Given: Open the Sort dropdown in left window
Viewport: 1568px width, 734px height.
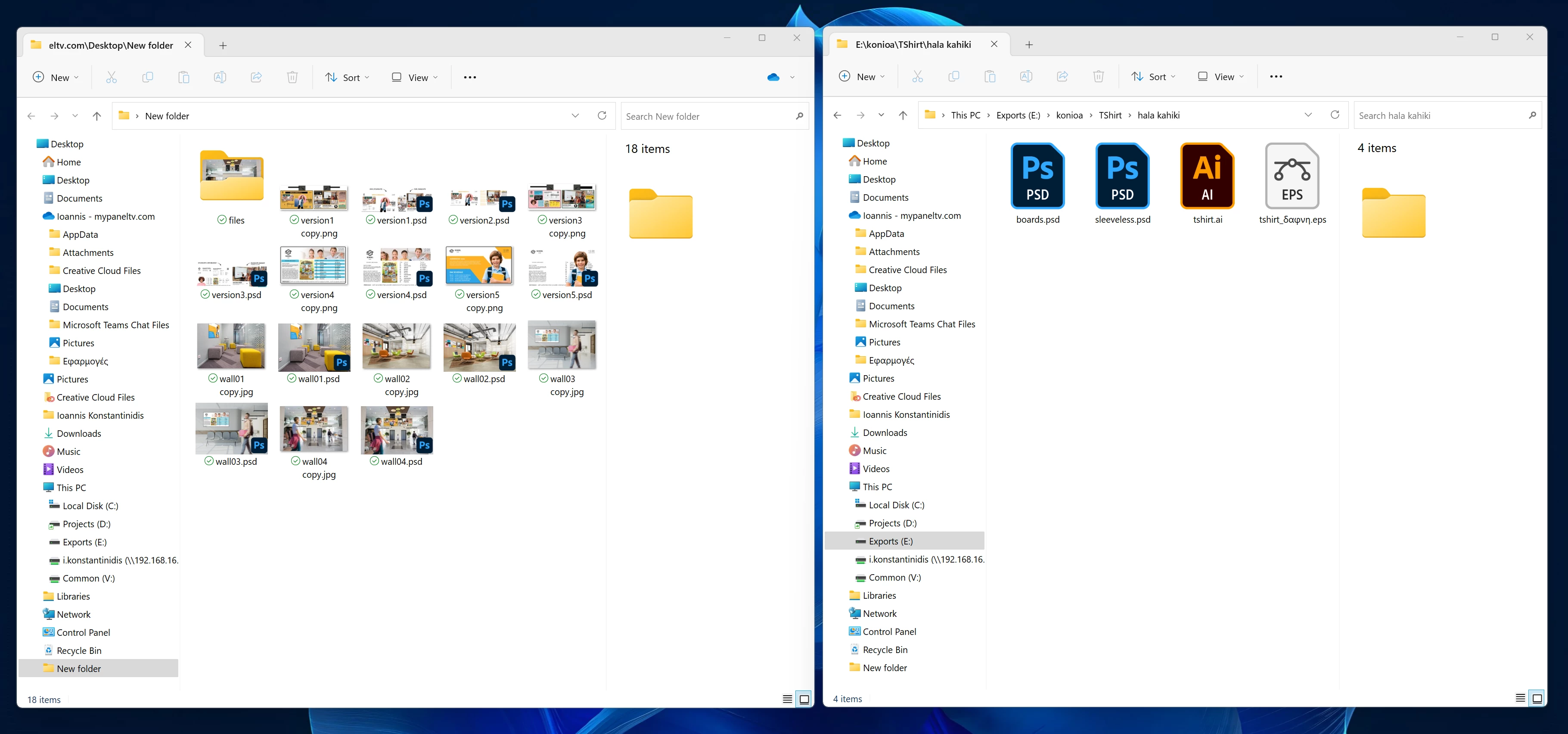Looking at the screenshot, I should tap(347, 77).
